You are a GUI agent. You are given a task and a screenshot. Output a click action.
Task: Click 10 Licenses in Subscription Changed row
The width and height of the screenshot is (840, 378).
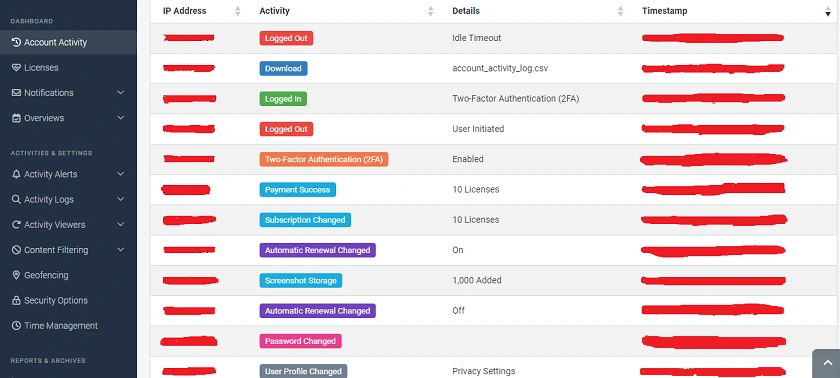(x=476, y=220)
